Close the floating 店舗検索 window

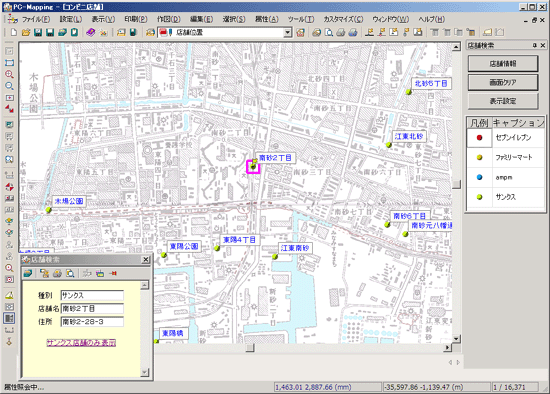tap(146, 260)
